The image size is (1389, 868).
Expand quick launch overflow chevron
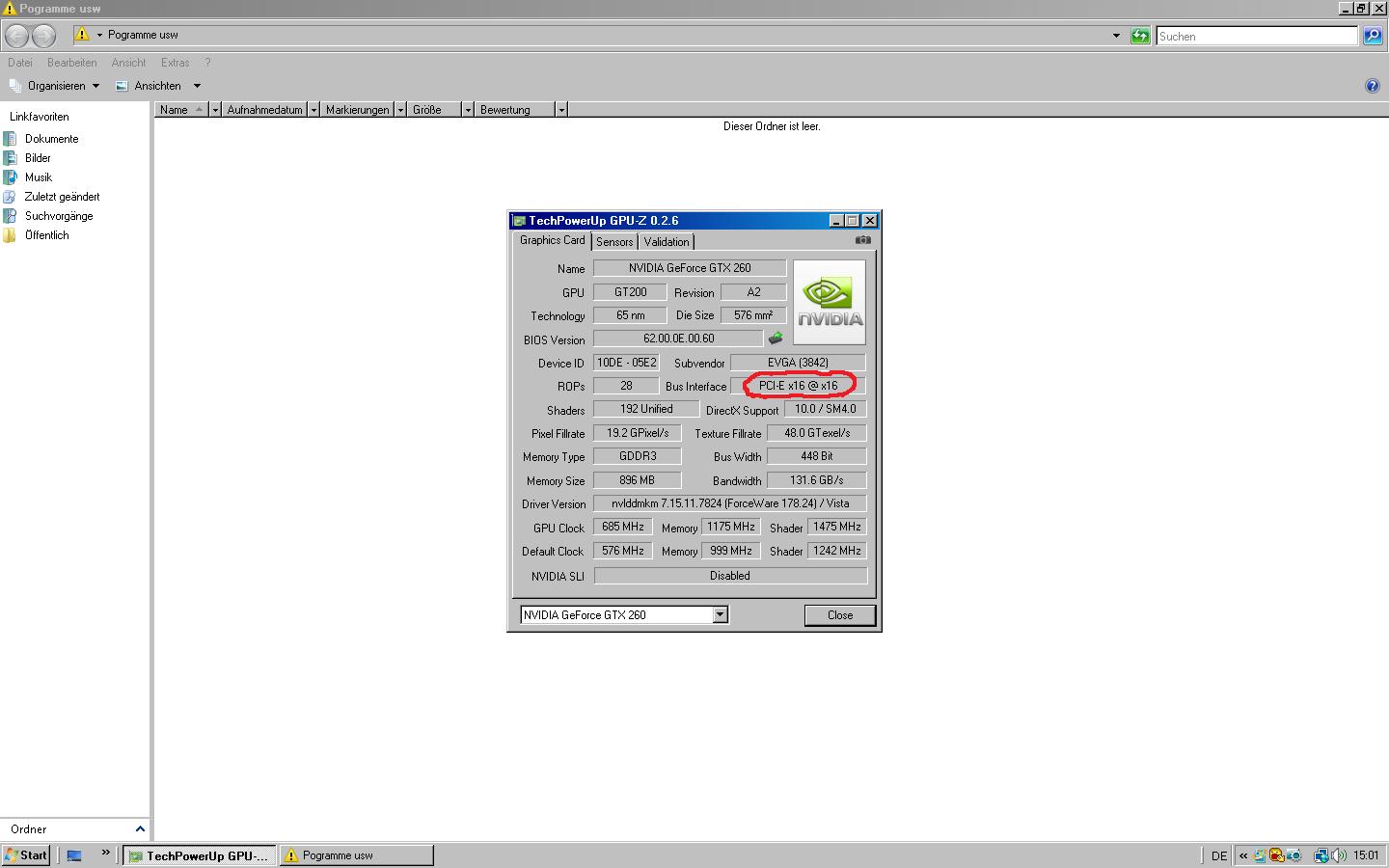(x=105, y=852)
